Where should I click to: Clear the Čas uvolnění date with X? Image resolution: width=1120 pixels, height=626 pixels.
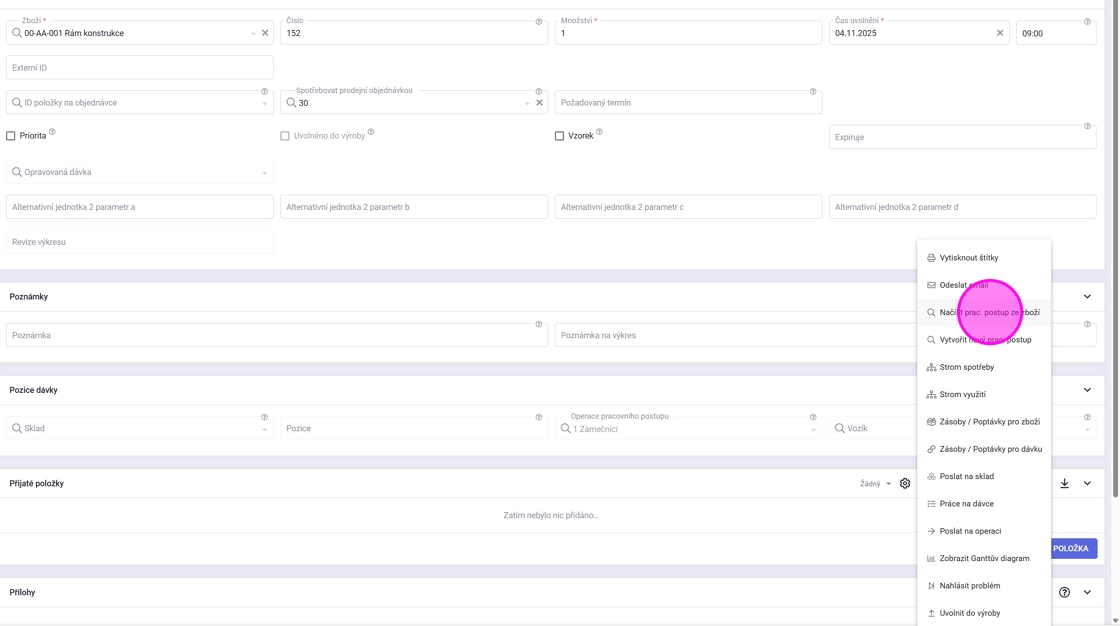coord(1000,33)
